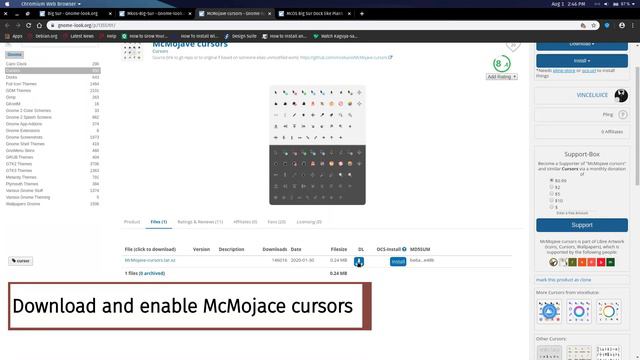
Task: Open the Debian.org bookmark
Action: [43, 36]
